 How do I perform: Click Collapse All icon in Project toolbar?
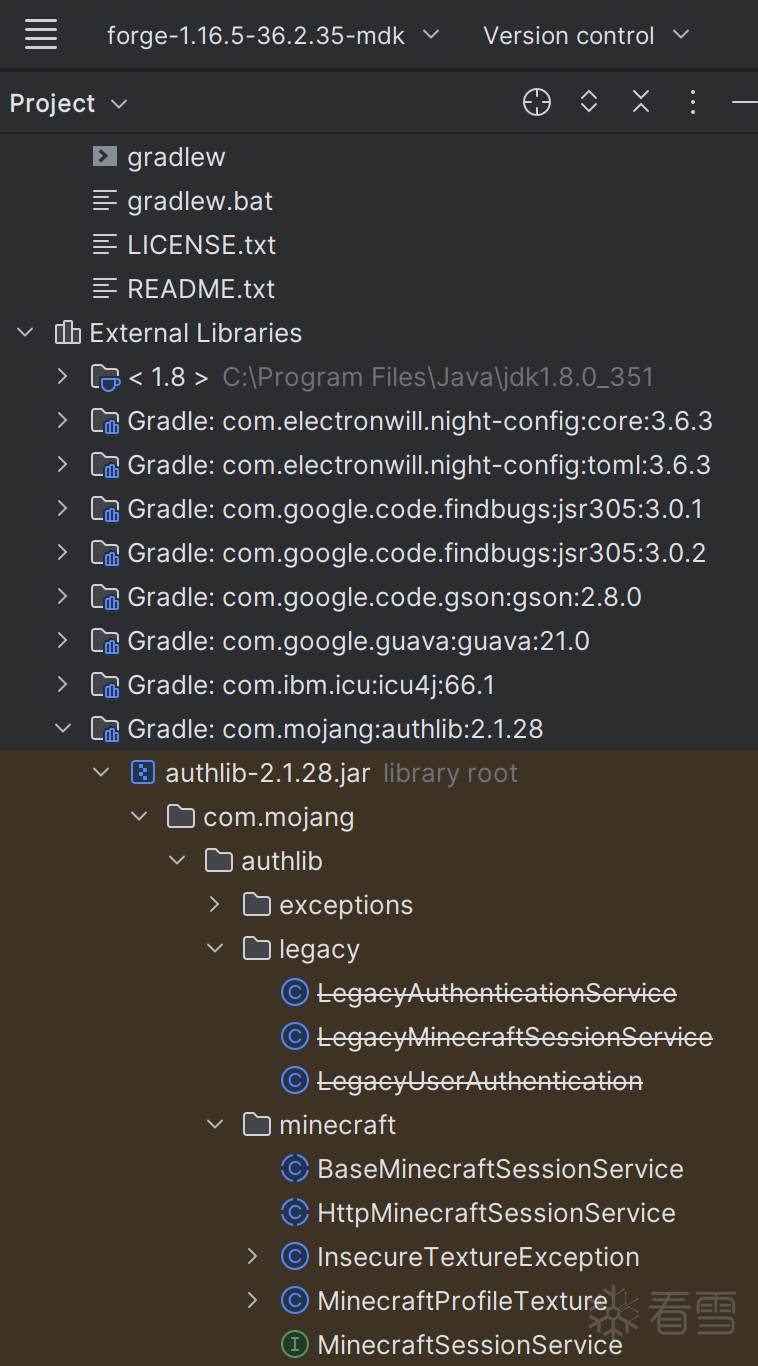641,102
